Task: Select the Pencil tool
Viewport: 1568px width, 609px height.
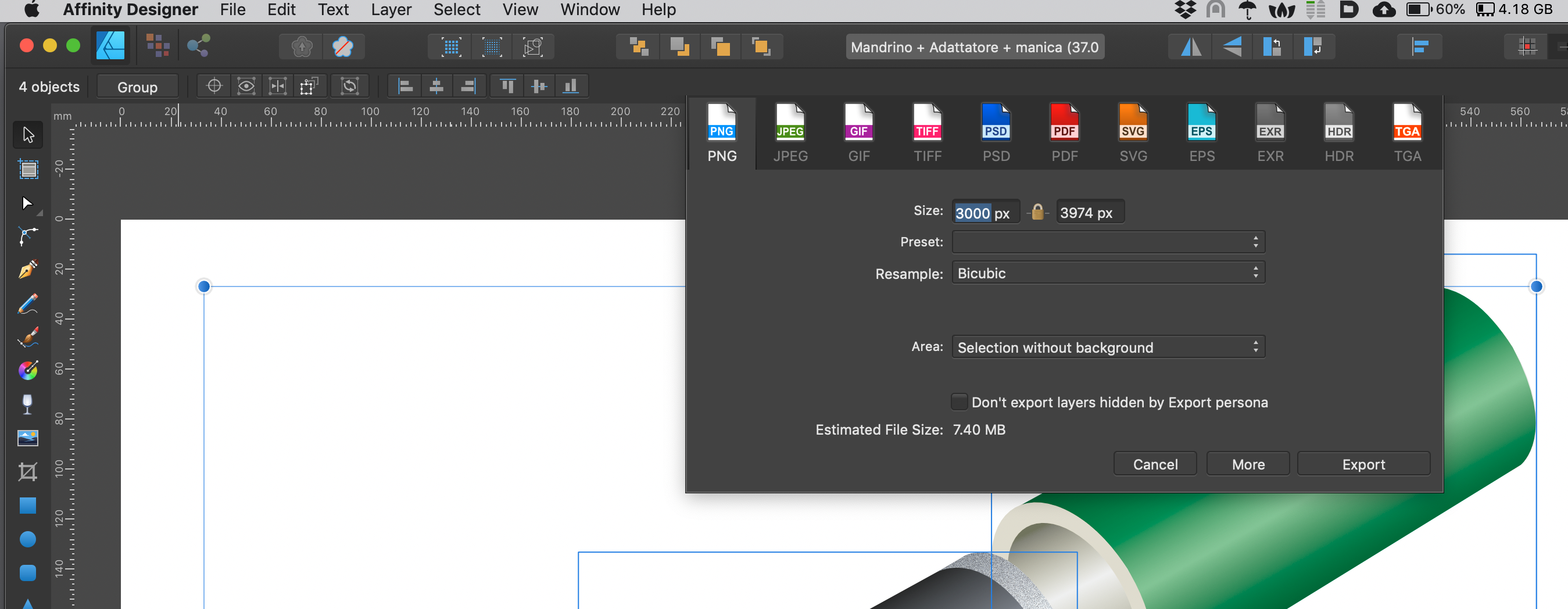Action: coord(28,303)
